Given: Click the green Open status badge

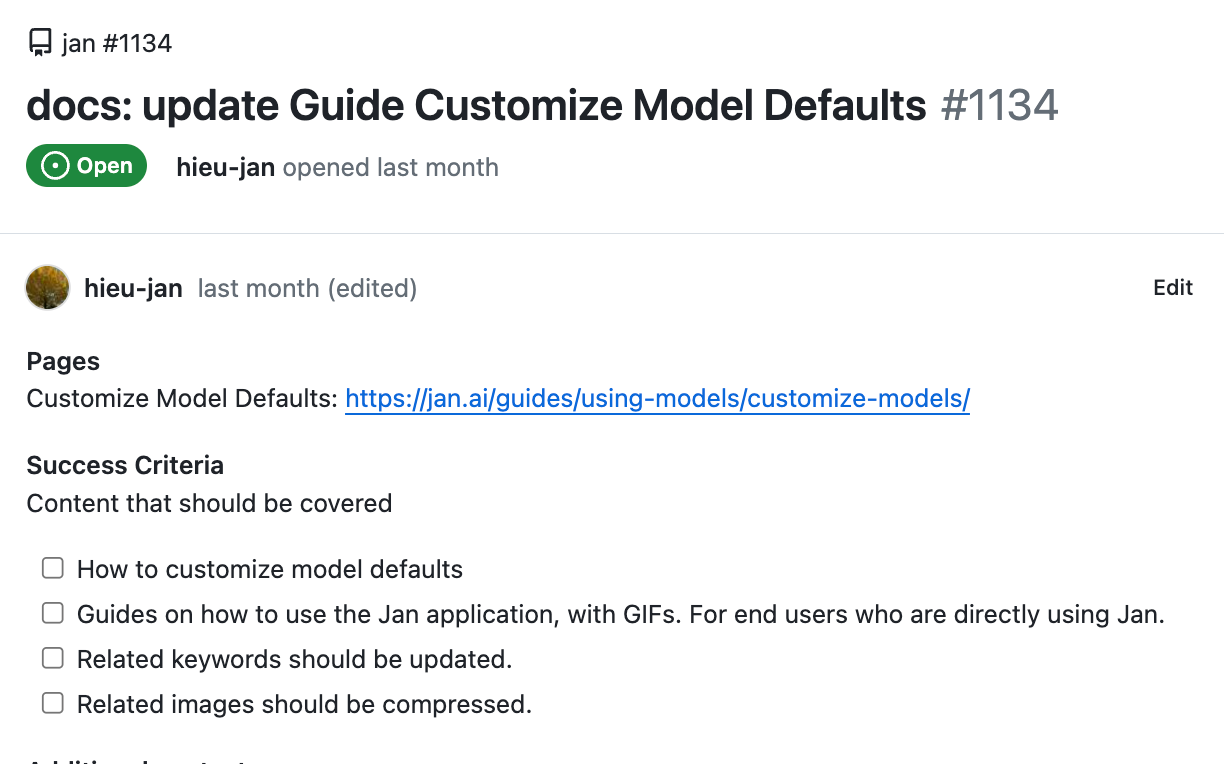Looking at the screenshot, I should (87, 166).
